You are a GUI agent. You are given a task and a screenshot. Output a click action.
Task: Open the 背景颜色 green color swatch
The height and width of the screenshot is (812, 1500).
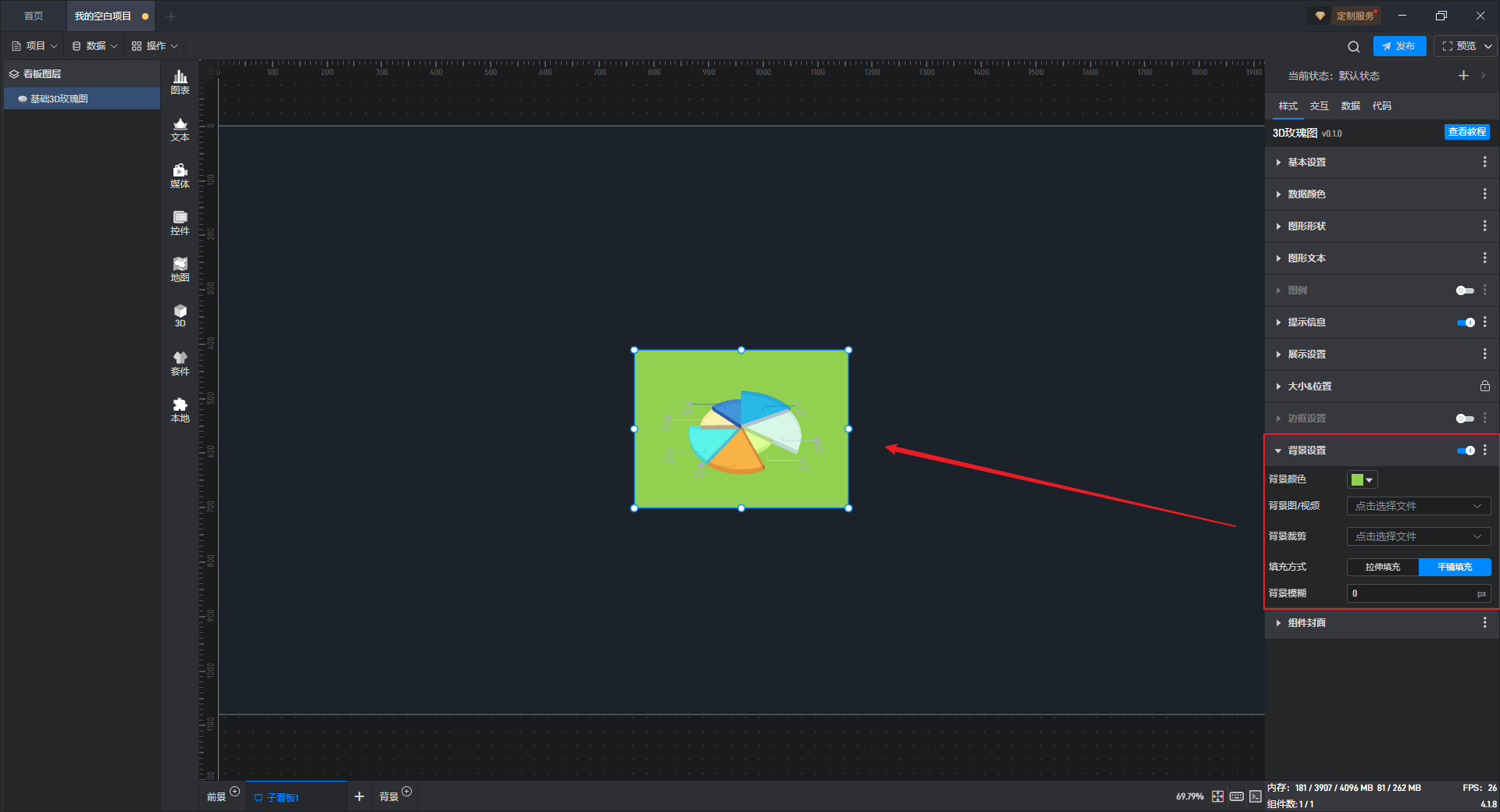coord(1362,479)
